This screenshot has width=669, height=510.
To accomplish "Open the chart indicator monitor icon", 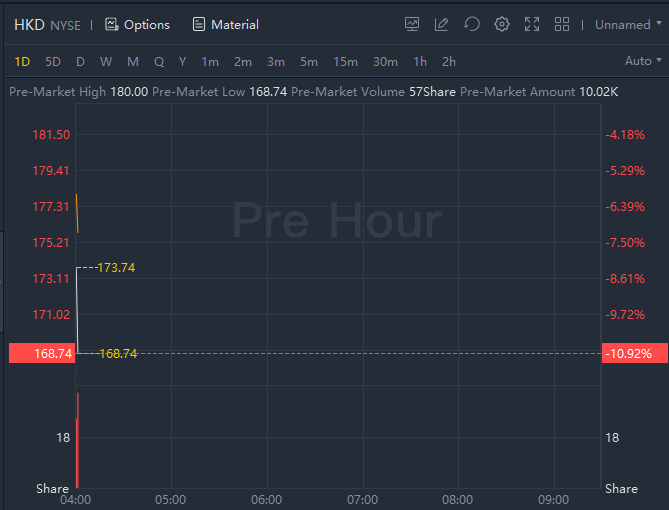I will click(x=412, y=24).
